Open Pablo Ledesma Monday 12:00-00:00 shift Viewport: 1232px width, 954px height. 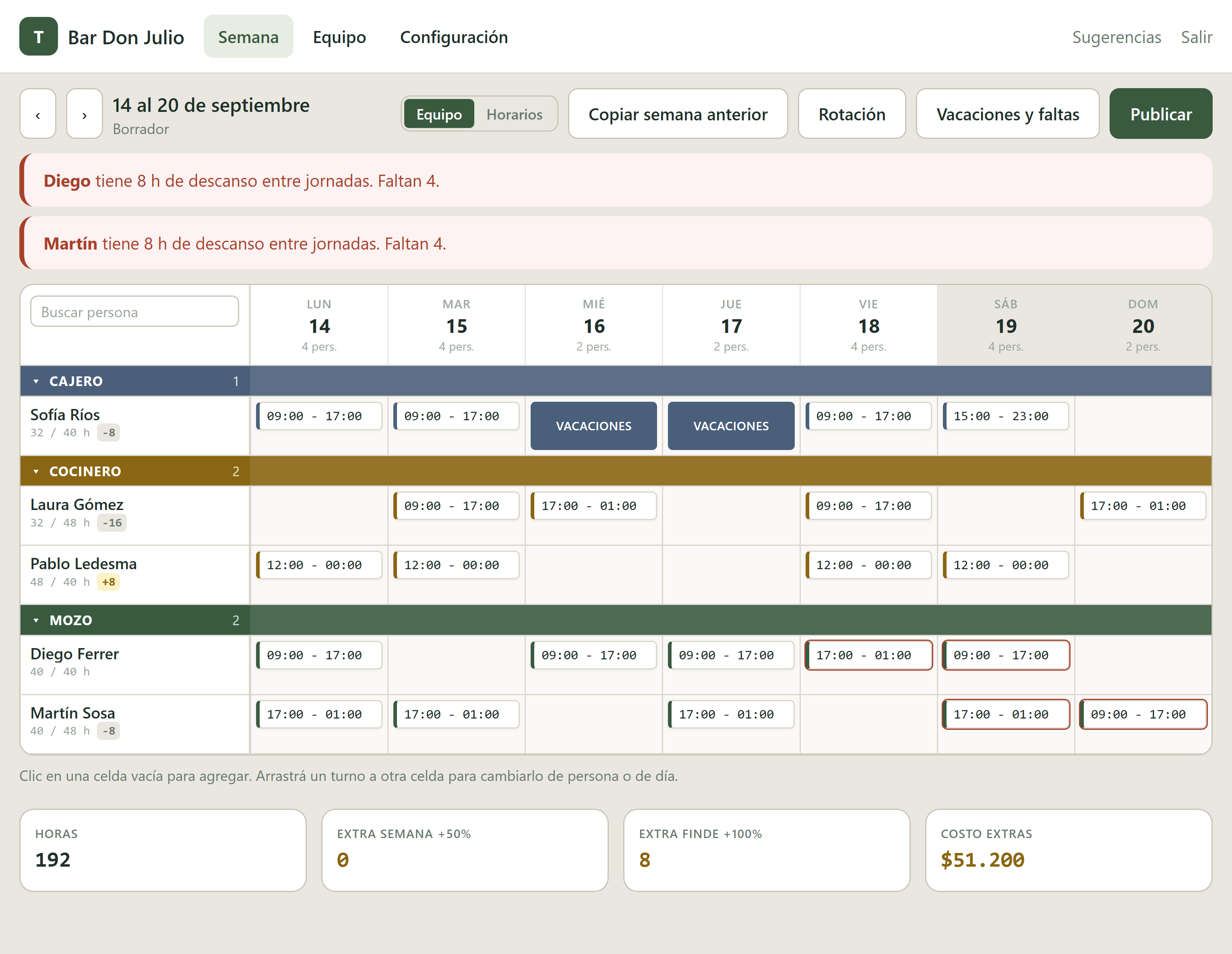[319, 565]
